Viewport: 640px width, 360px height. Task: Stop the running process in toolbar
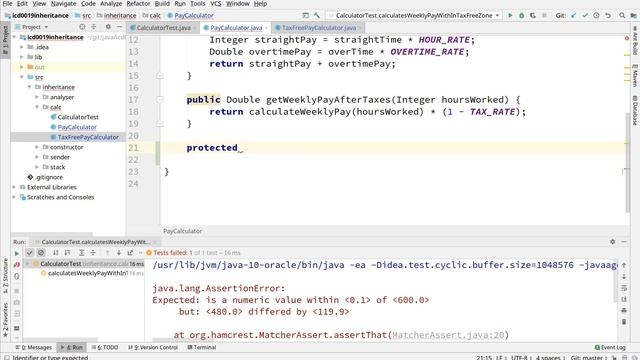click(x=544, y=16)
